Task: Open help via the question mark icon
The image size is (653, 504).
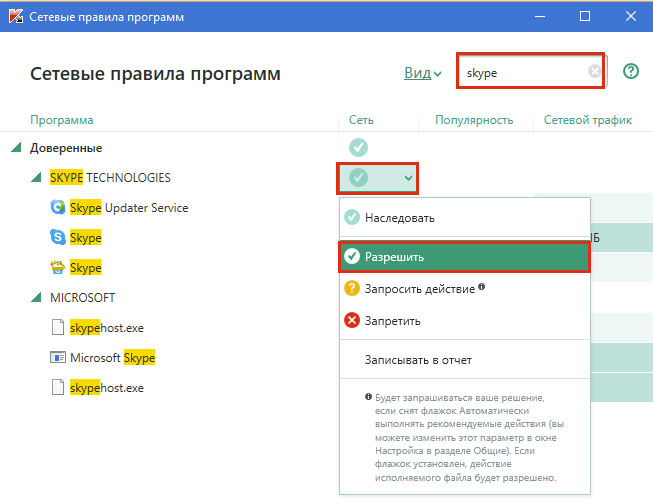Action: click(631, 71)
